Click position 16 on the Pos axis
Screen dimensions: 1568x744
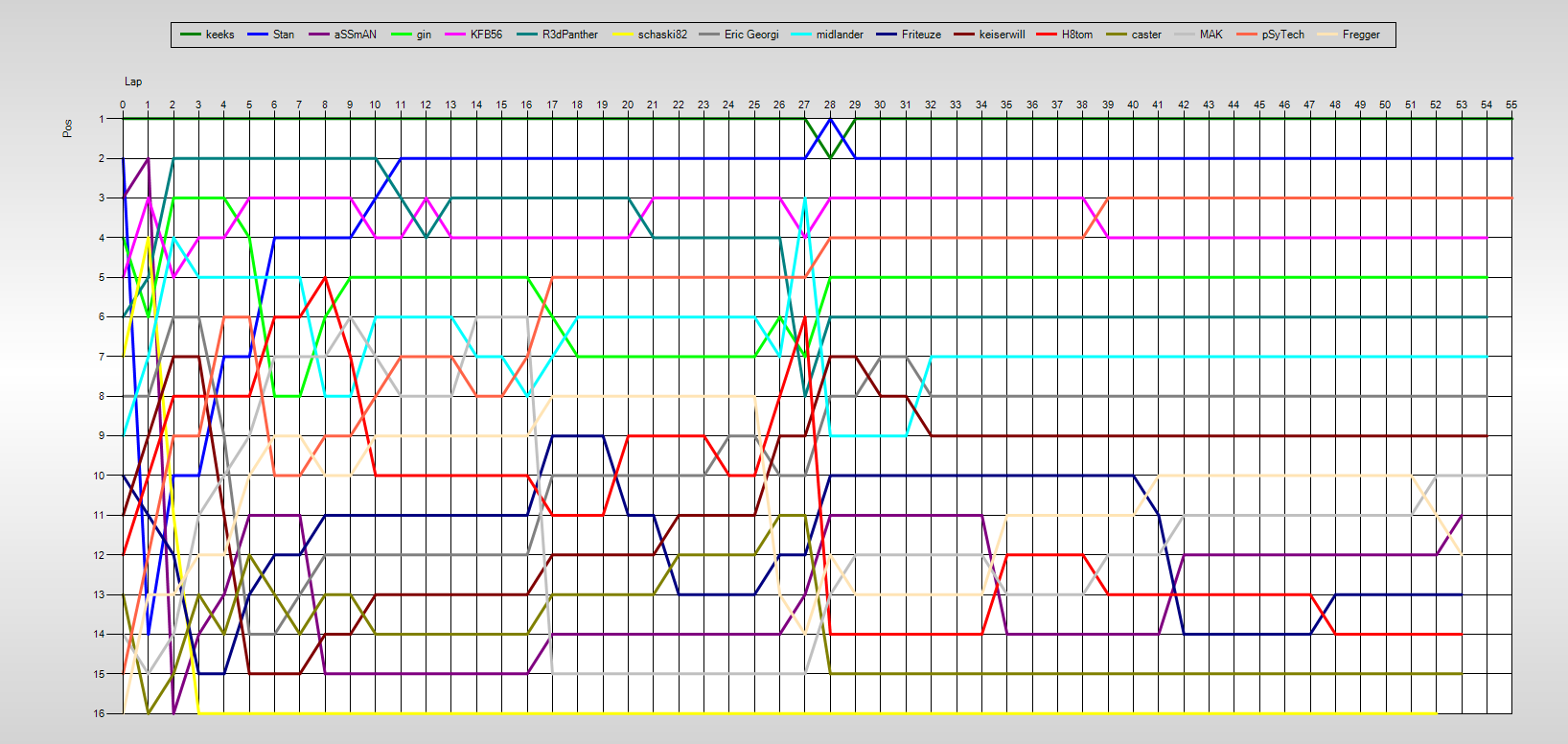click(100, 713)
